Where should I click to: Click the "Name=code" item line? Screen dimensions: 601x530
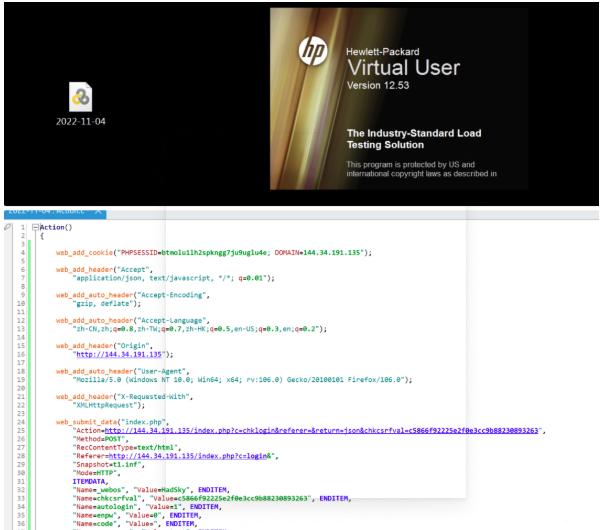pos(135,524)
